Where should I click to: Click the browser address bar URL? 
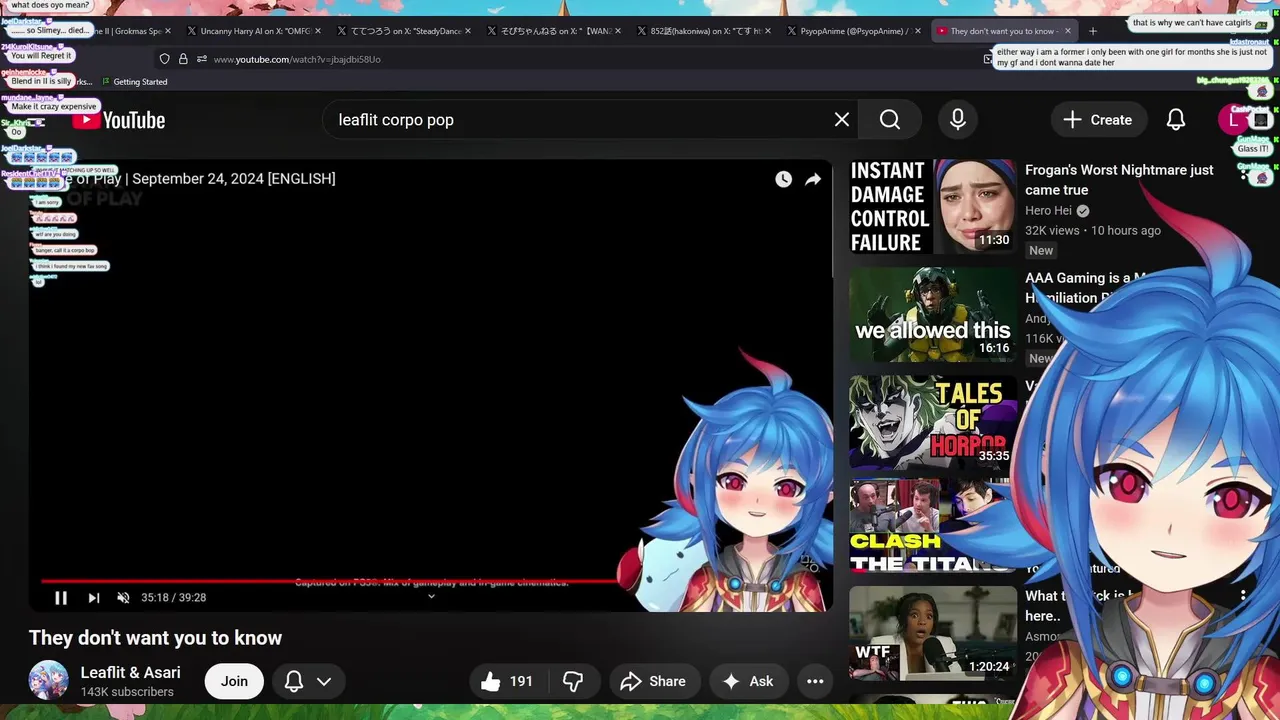[297, 59]
